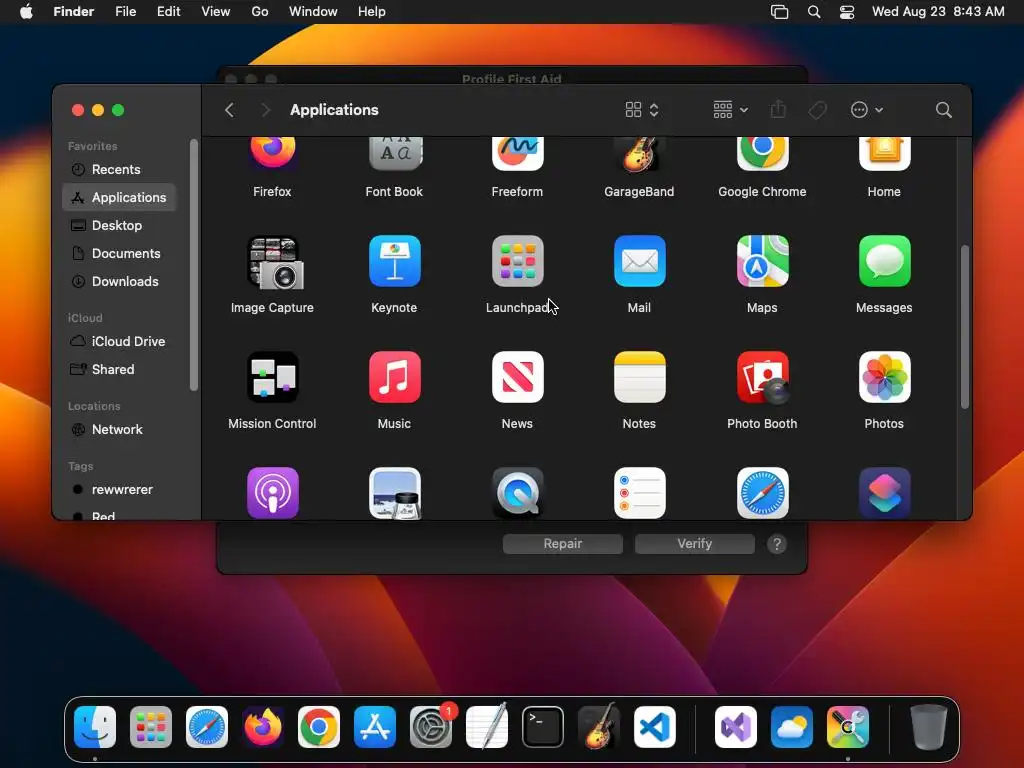The image size is (1024, 768).
Task: Open the View menu
Action: click(216, 12)
